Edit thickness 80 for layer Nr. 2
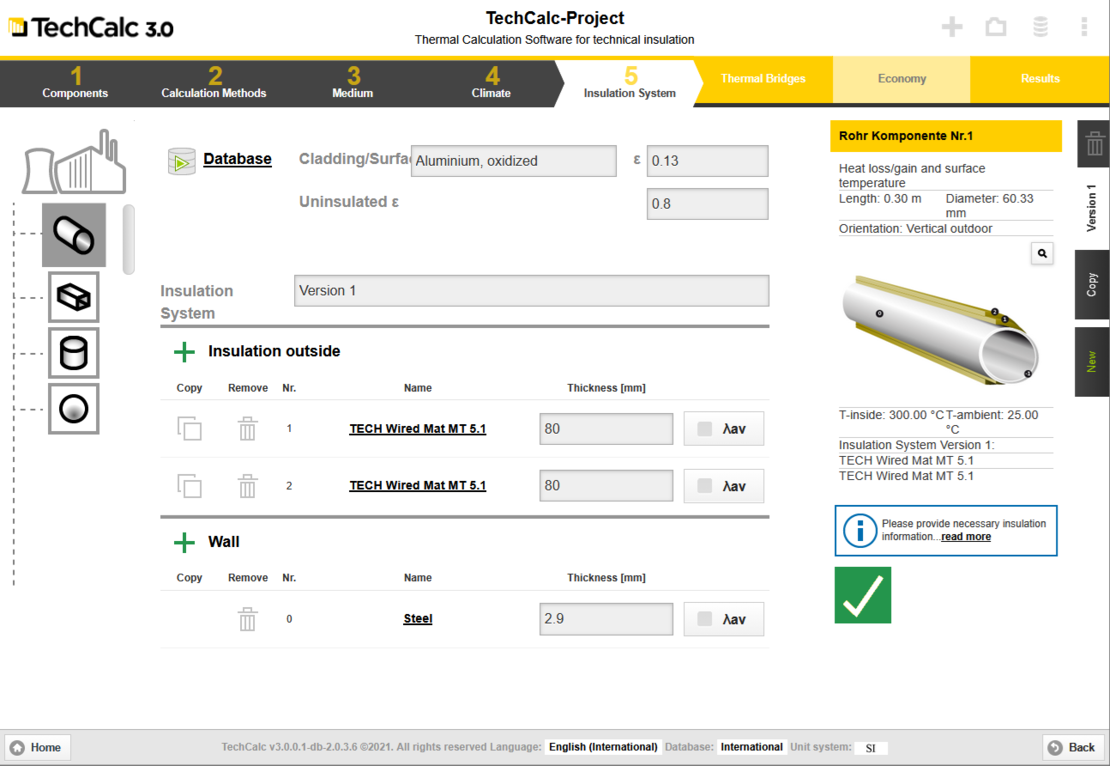The width and height of the screenshot is (1110, 766). (x=606, y=486)
